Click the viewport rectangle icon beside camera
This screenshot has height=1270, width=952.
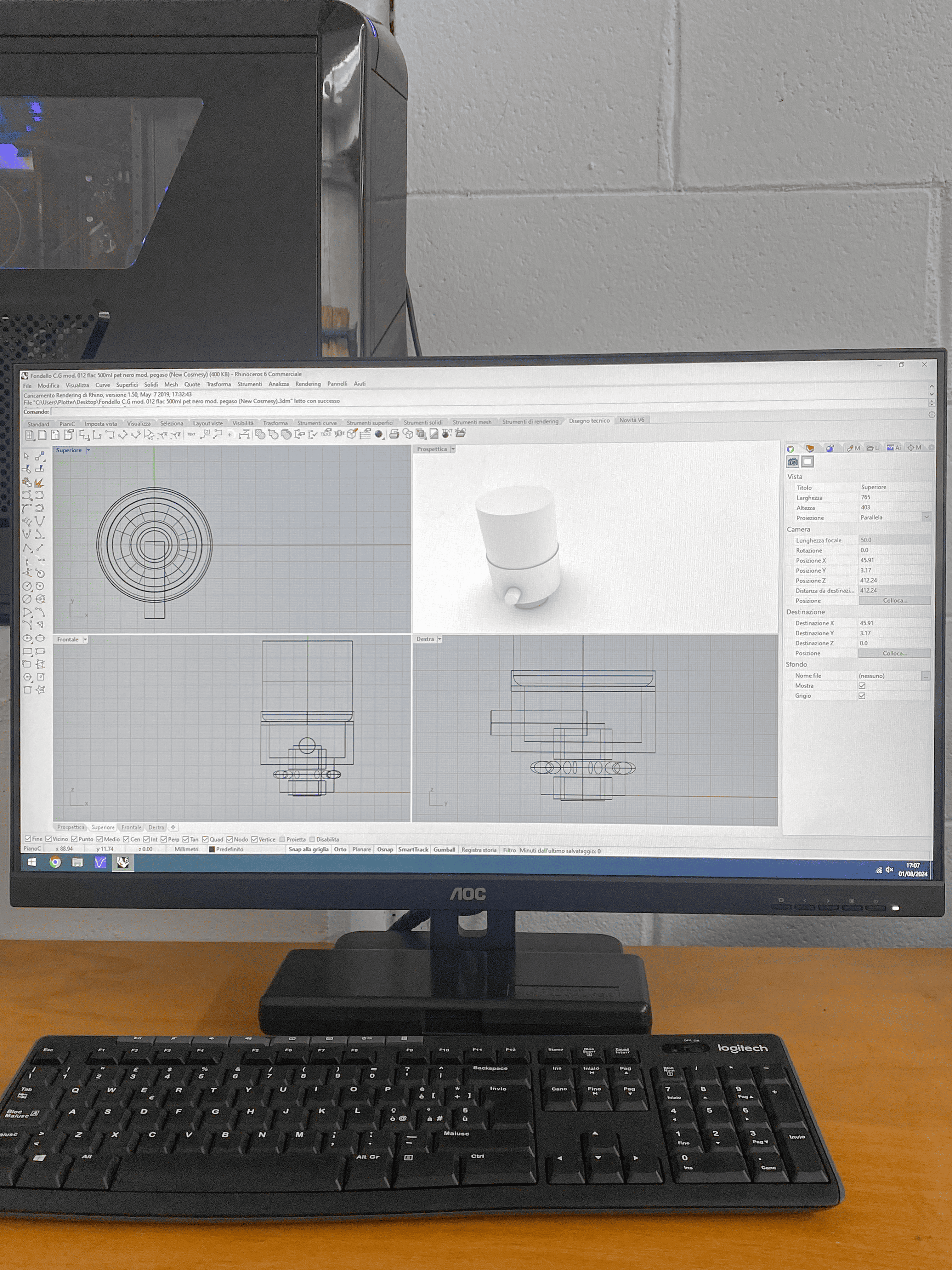(807, 461)
